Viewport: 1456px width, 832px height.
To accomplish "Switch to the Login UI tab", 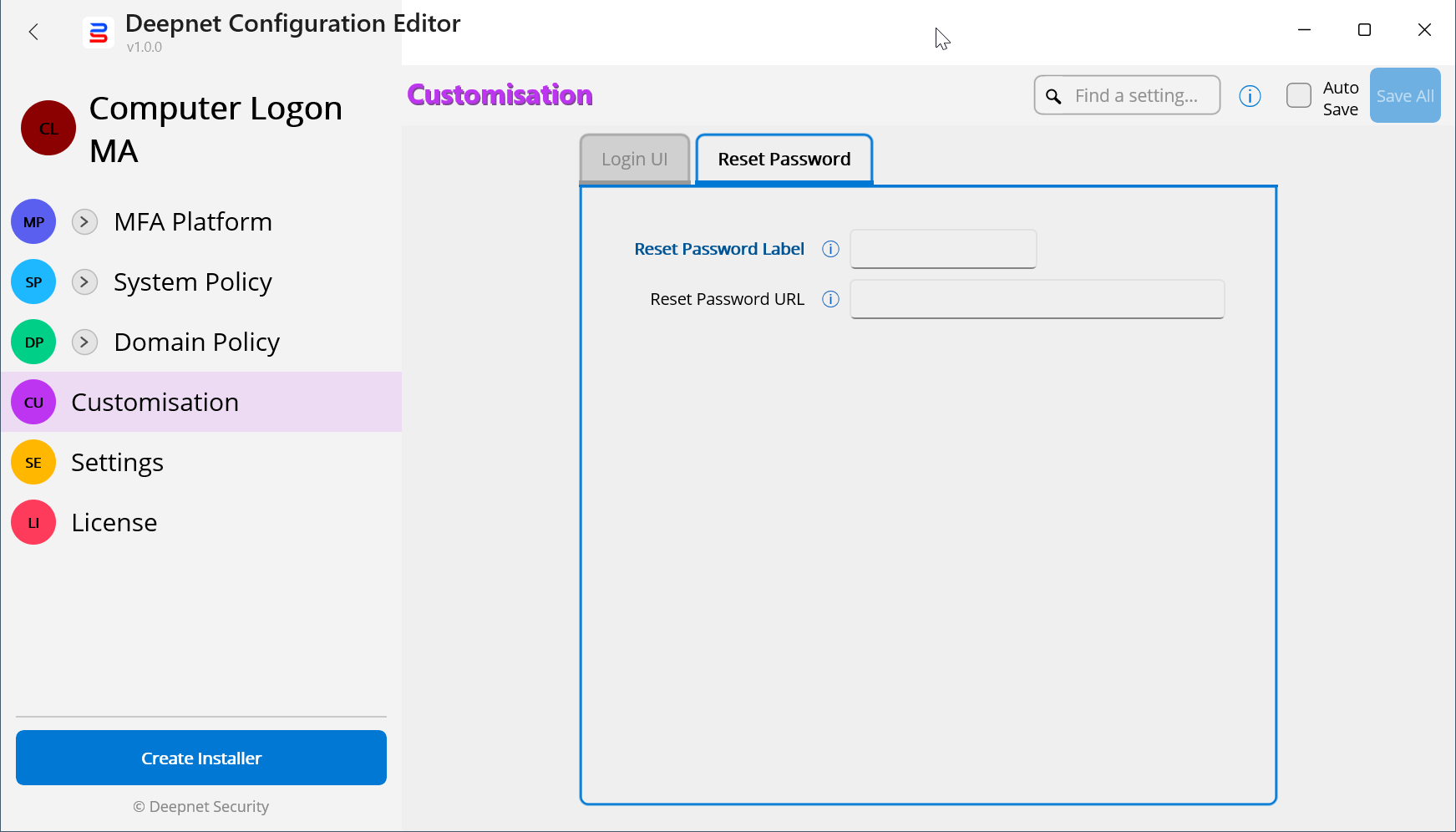I will coord(635,159).
